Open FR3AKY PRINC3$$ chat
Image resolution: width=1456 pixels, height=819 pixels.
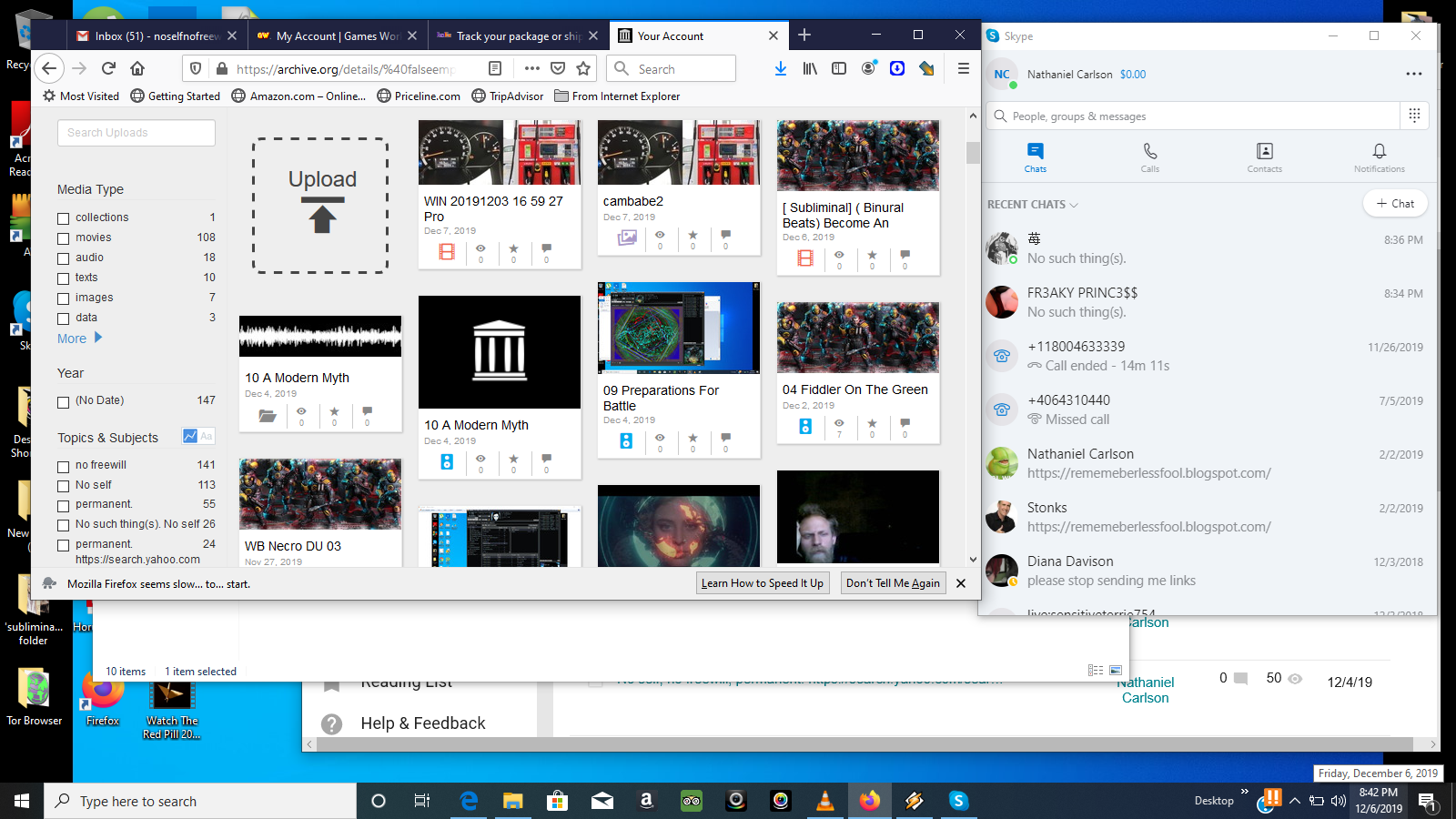[1208, 302]
